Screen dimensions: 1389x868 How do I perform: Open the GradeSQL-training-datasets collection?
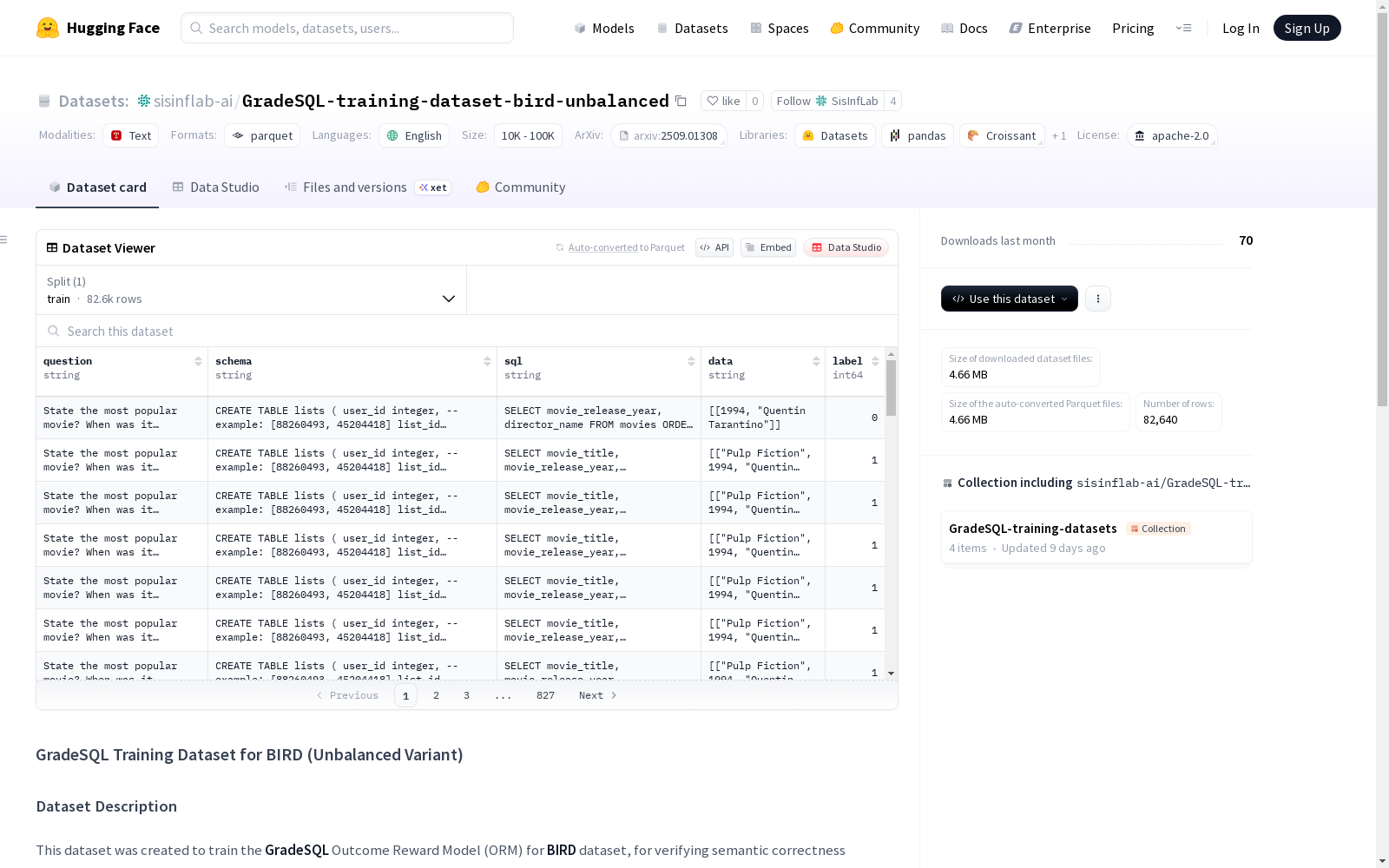pyautogui.click(x=1096, y=538)
